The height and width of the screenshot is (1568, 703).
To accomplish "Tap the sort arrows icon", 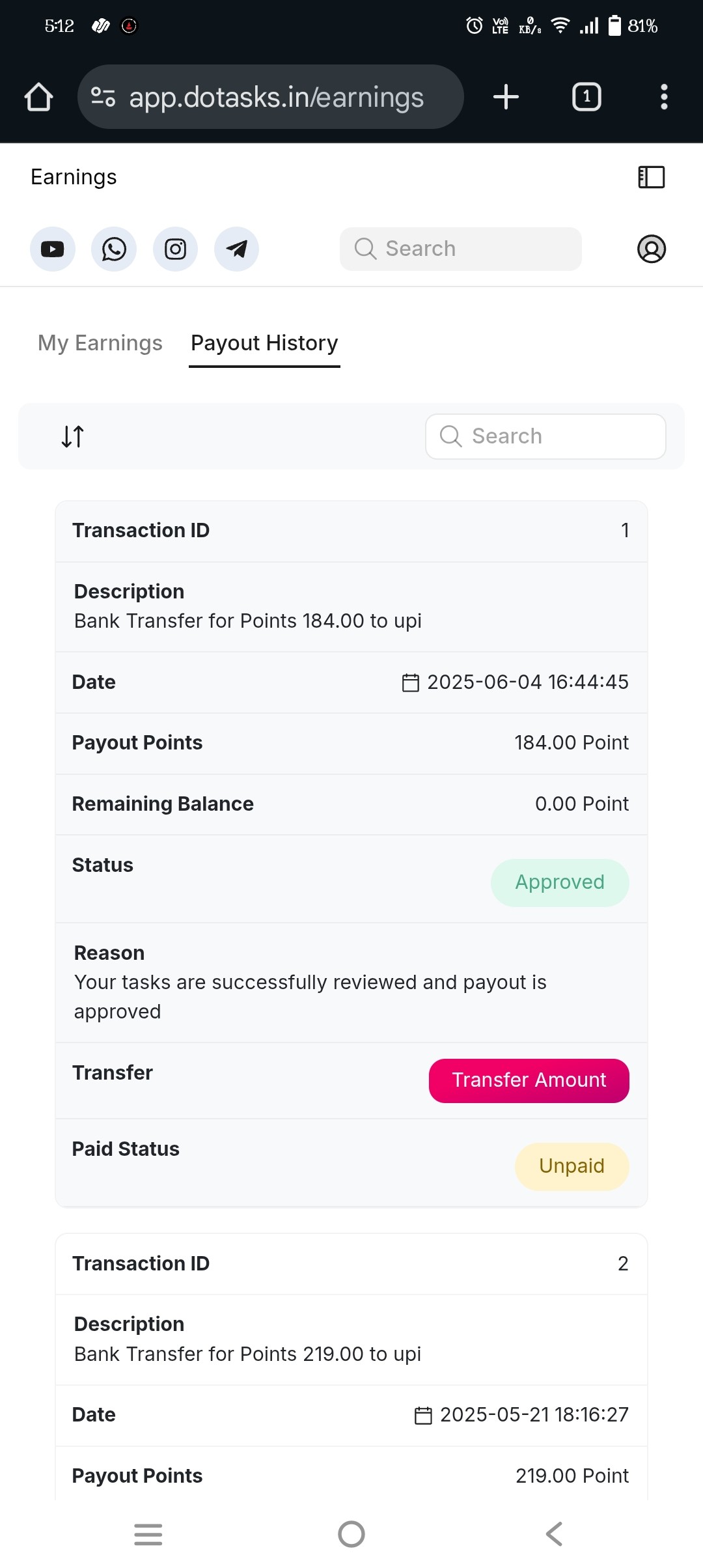I will (73, 436).
